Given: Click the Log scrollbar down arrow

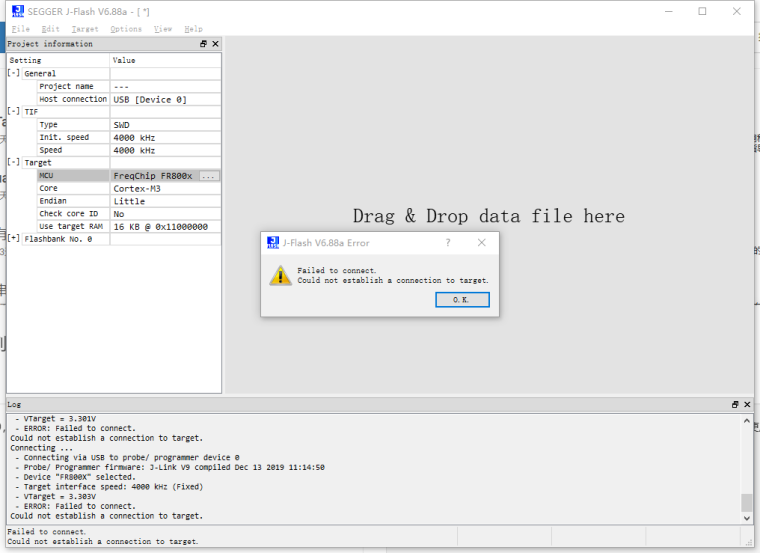Looking at the screenshot, I should point(746,518).
